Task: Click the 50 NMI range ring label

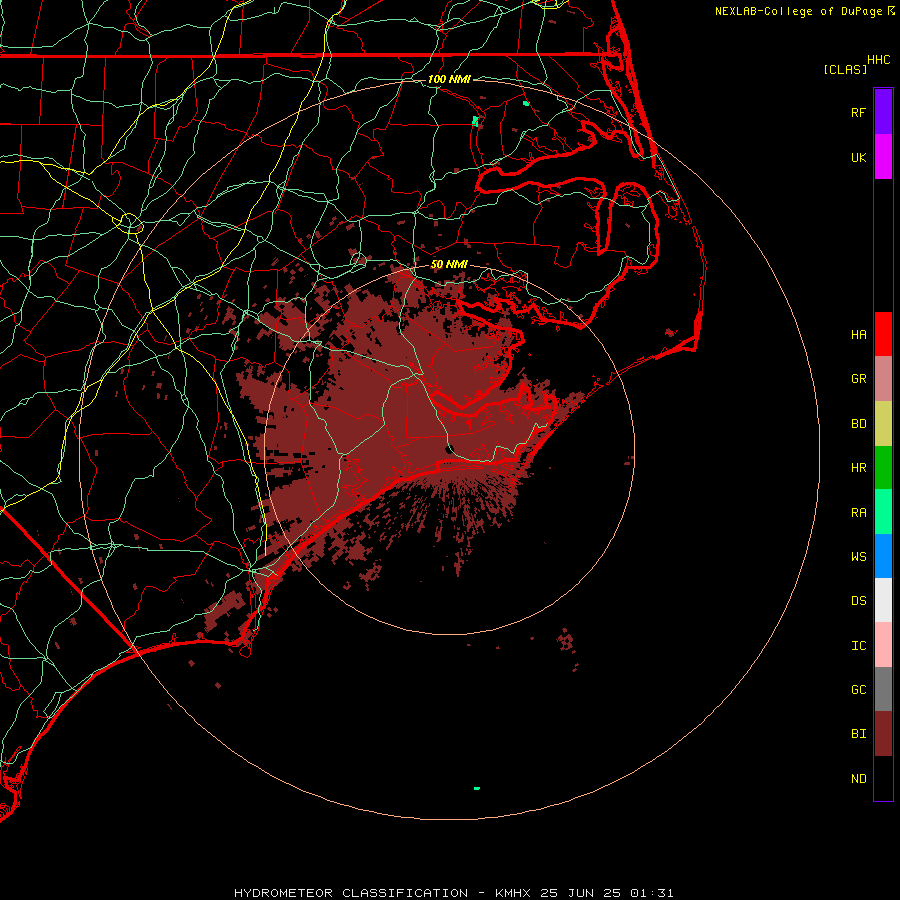Action: pyautogui.click(x=449, y=264)
